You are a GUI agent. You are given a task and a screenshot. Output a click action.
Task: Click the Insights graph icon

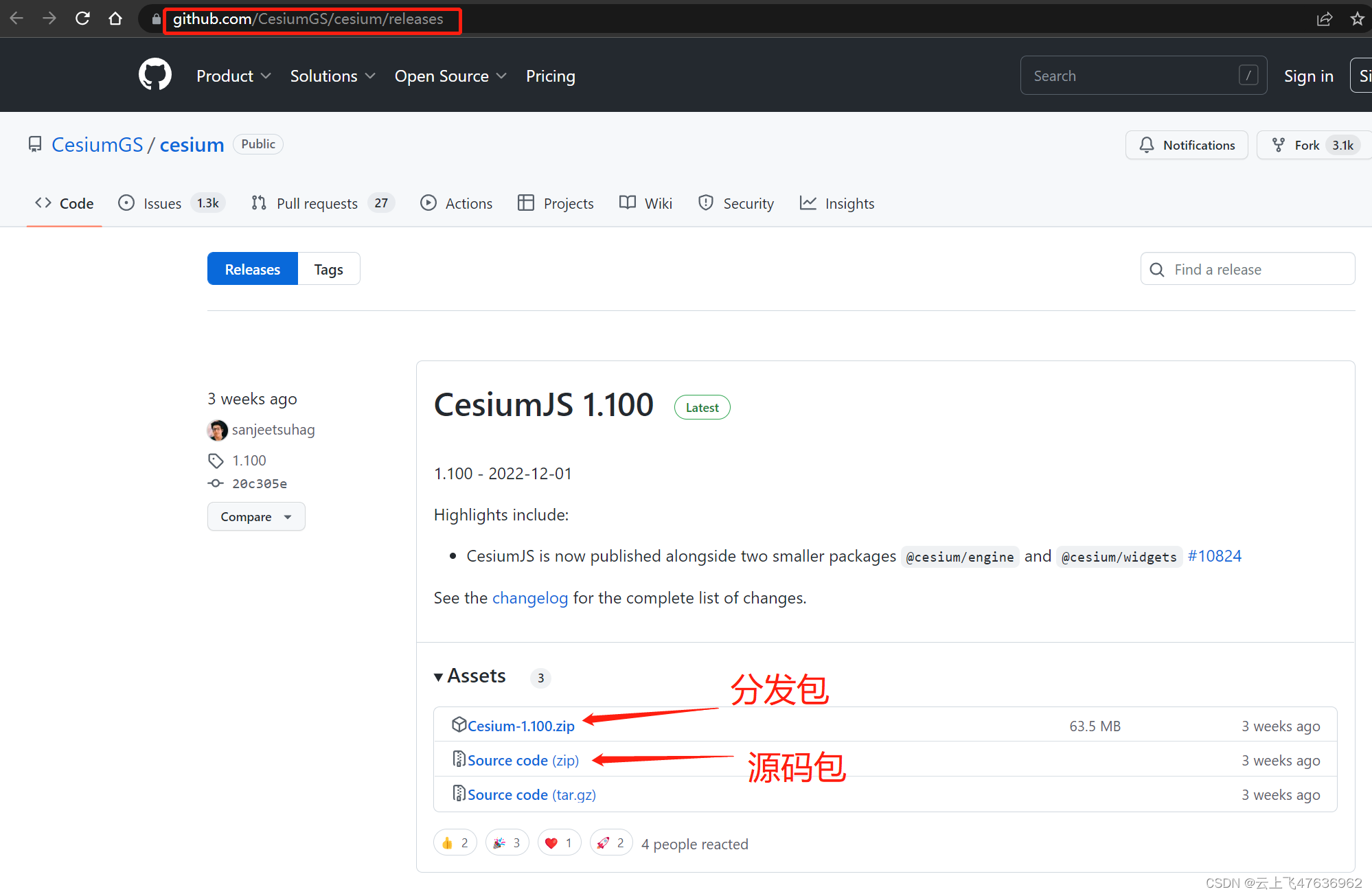coord(808,203)
